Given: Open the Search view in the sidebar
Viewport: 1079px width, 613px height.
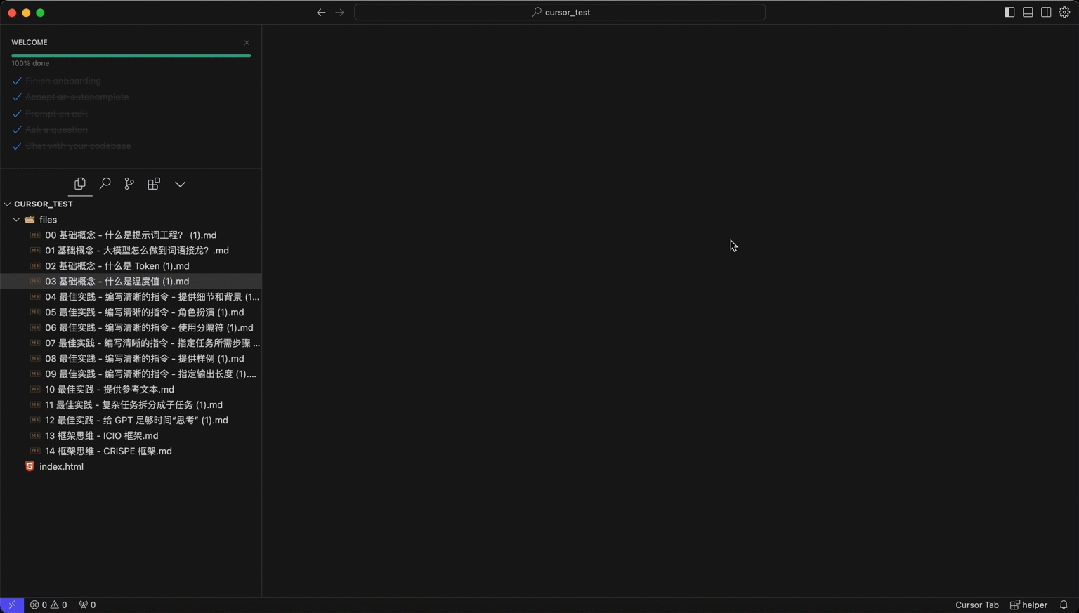Looking at the screenshot, I should pyautogui.click(x=104, y=185).
